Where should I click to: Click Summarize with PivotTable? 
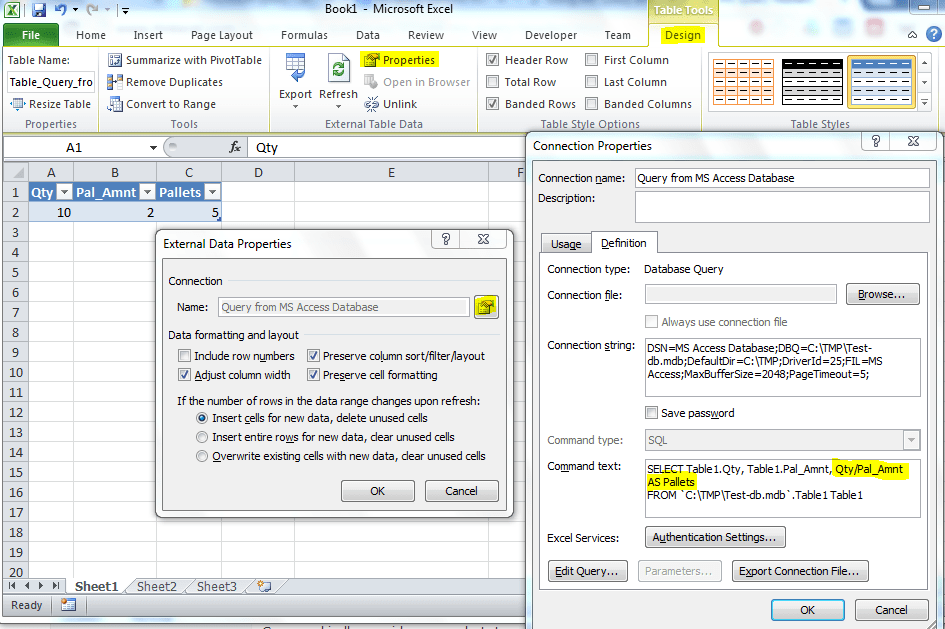click(185, 60)
